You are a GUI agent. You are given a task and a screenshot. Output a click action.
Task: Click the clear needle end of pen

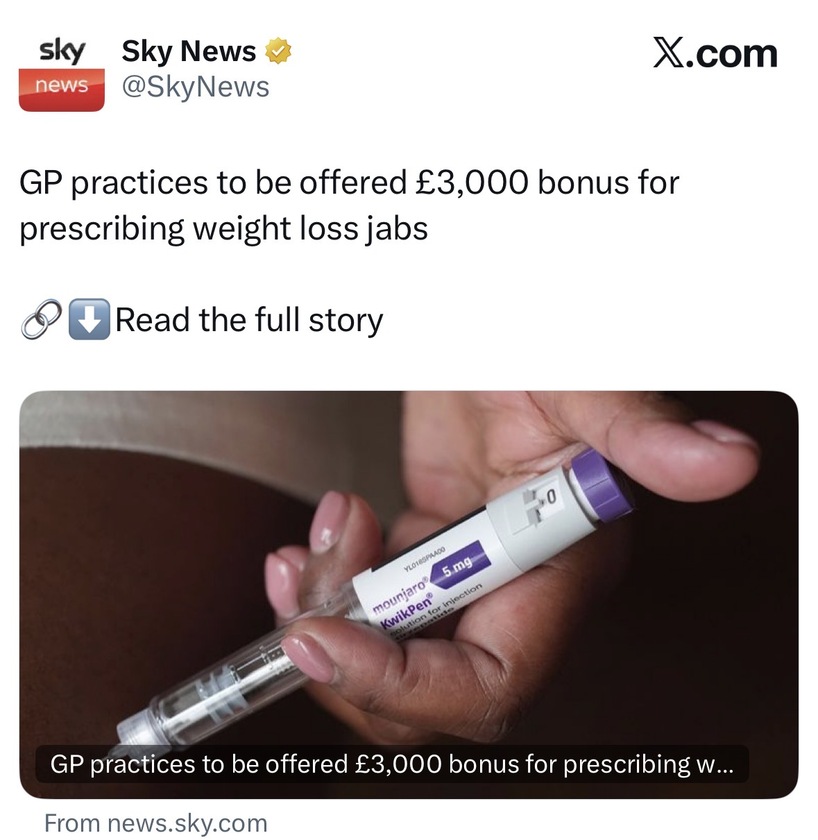pos(139,730)
